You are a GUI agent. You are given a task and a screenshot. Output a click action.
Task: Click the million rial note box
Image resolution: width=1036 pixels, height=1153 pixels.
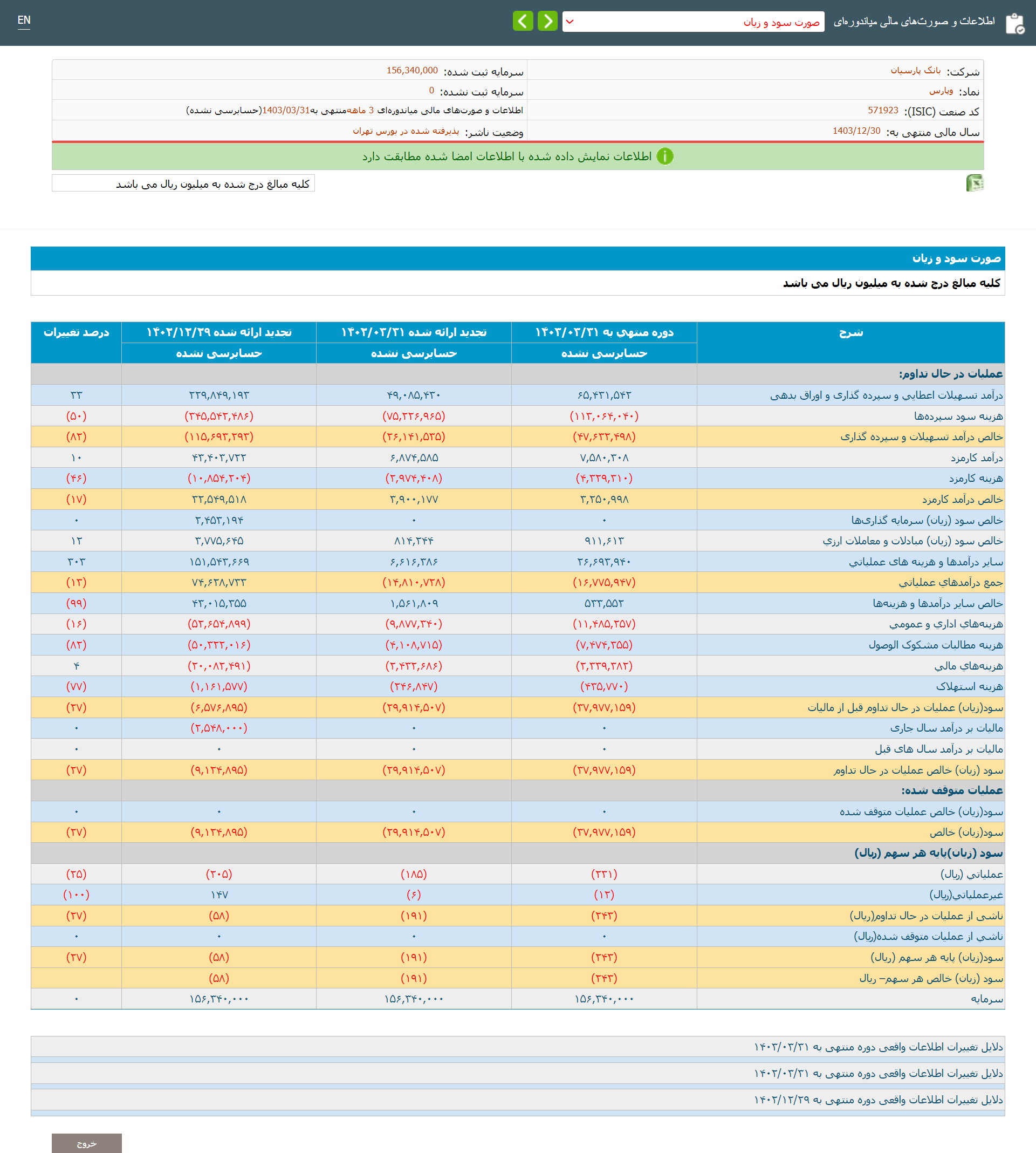point(183,183)
